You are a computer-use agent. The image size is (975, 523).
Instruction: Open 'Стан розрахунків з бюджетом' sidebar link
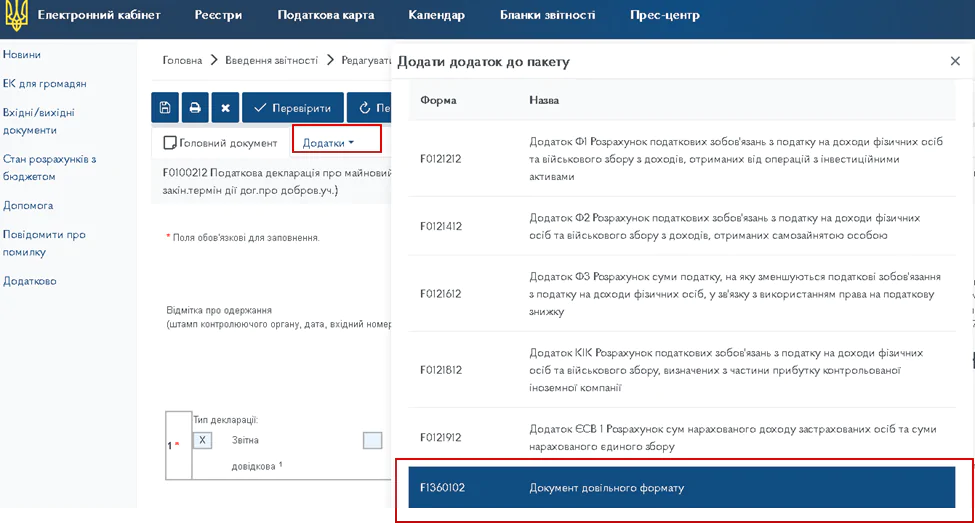tap(49, 167)
